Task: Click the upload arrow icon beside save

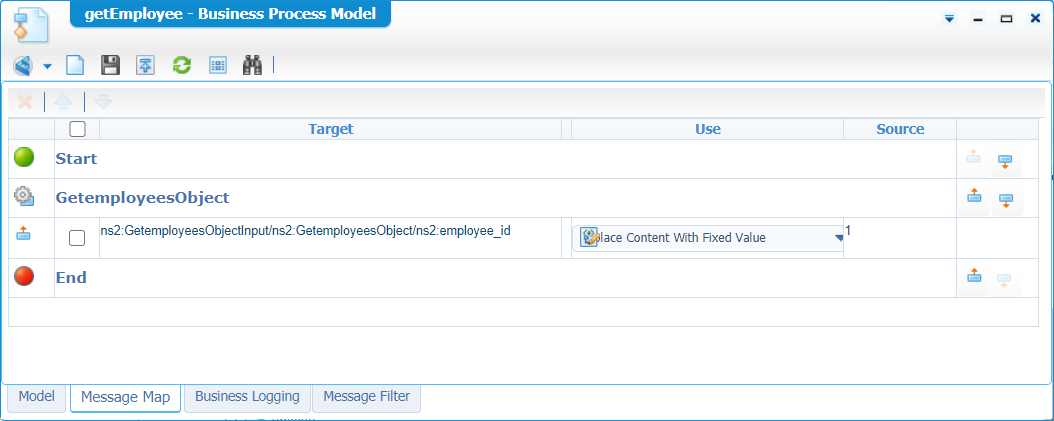Action: pyautogui.click(x=146, y=66)
